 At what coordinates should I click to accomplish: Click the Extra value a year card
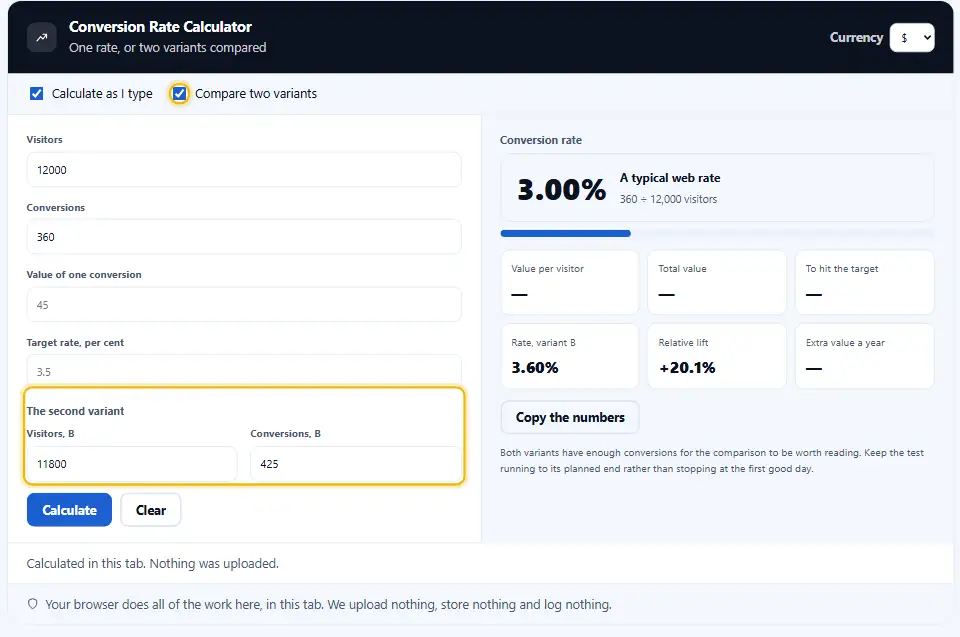click(864, 356)
